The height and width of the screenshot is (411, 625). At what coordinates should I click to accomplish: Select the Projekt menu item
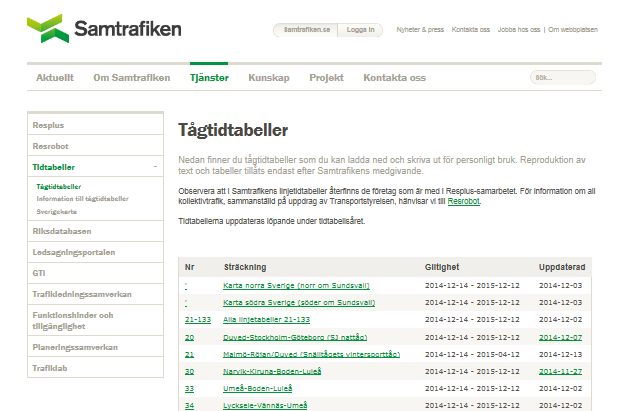click(x=326, y=78)
